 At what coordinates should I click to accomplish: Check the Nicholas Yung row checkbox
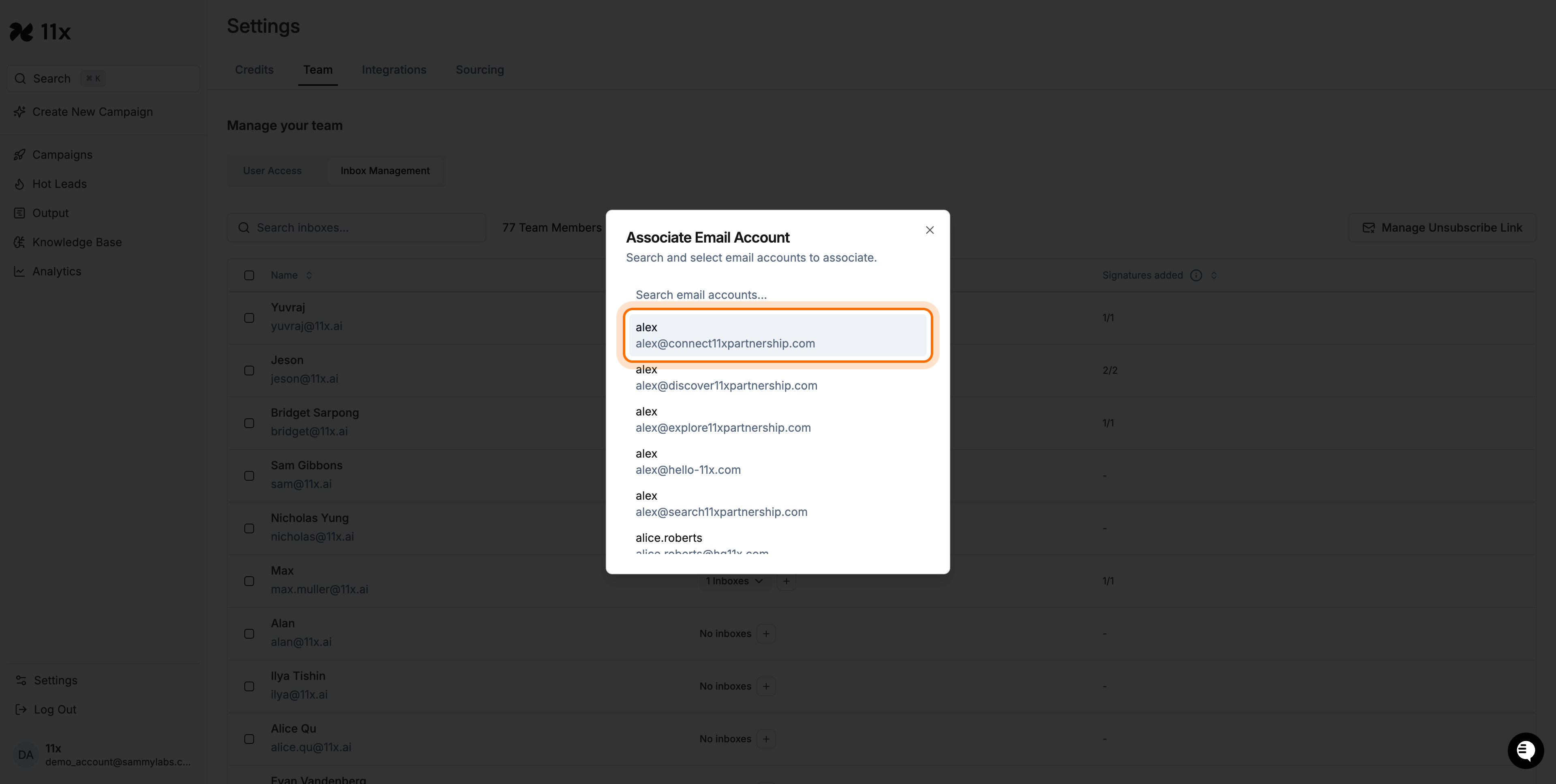pyautogui.click(x=249, y=528)
